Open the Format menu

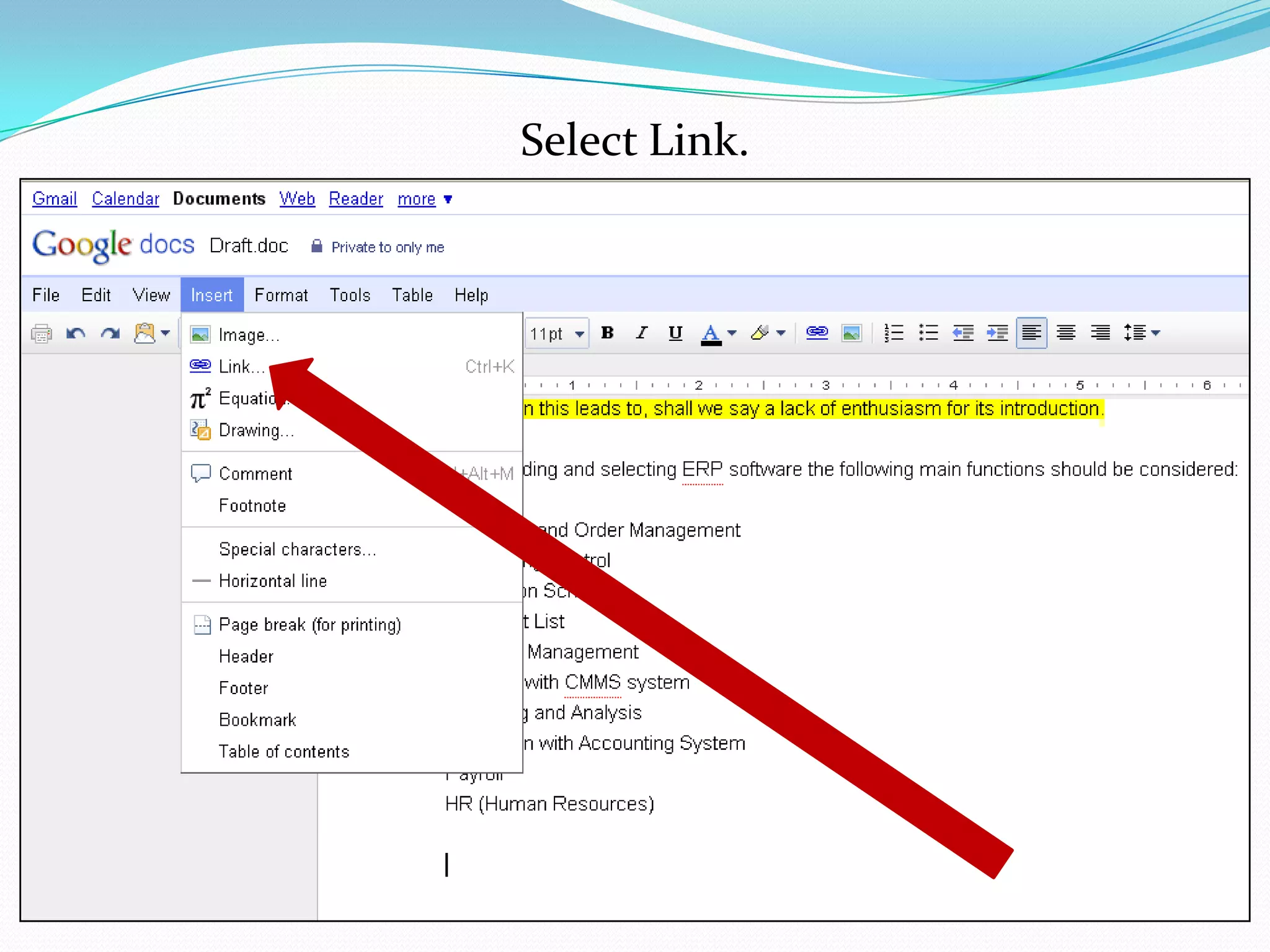[x=281, y=295]
